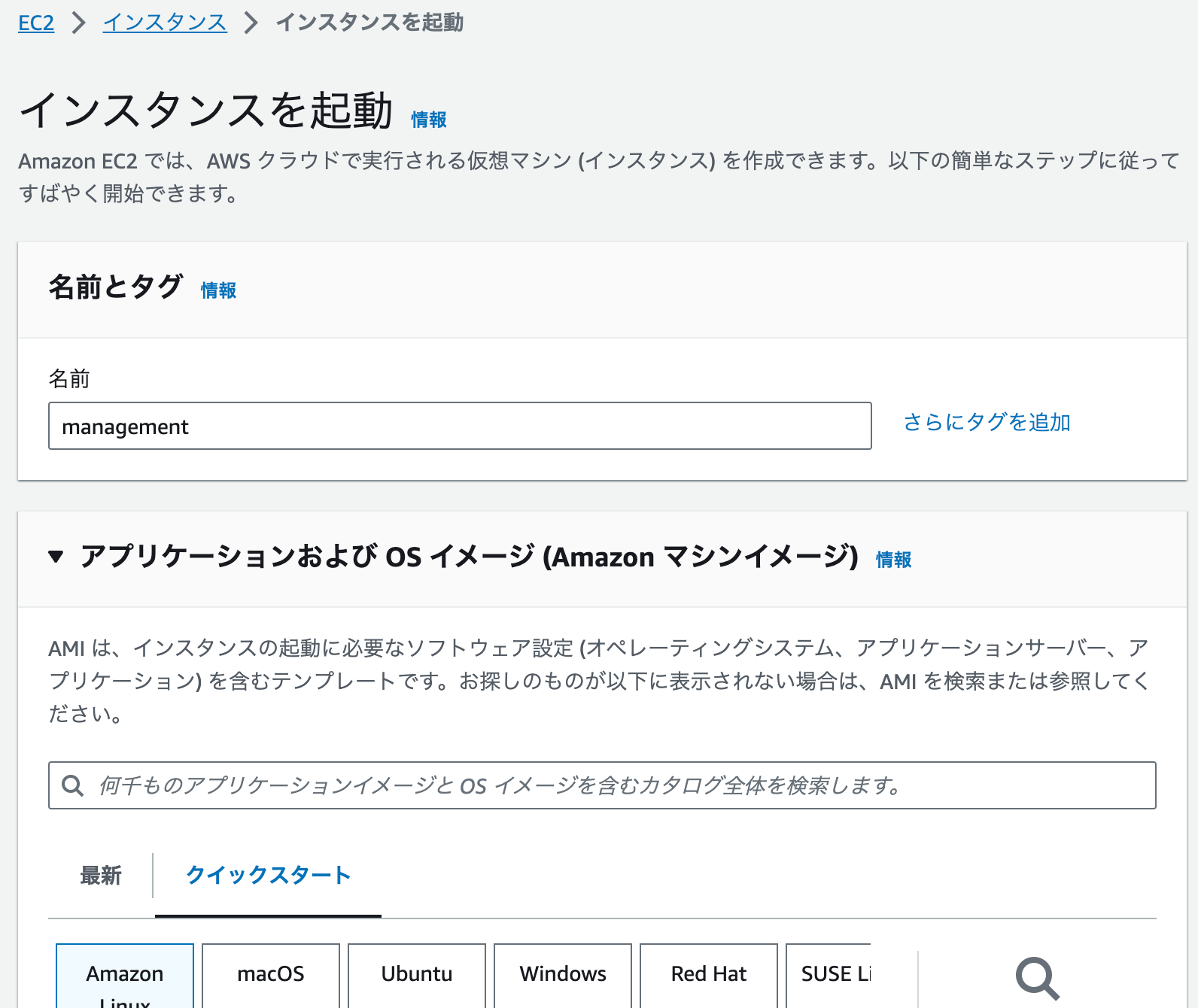Select the SUSE Linux AMI tile
1198x1008 pixels.
pos(829,976)
